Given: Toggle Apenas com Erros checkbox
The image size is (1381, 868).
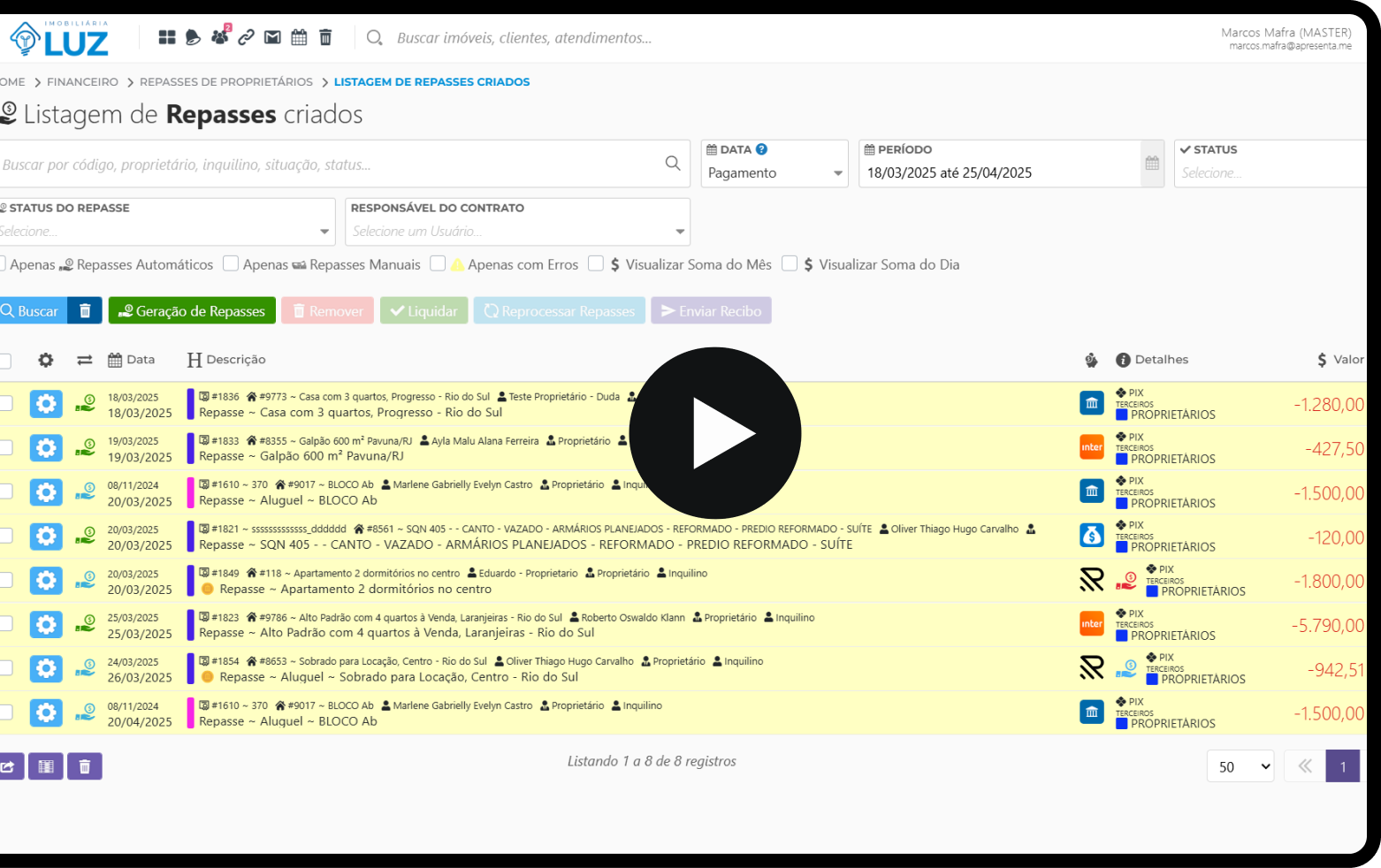Looking at the screenshot, I should pos(438,263).
